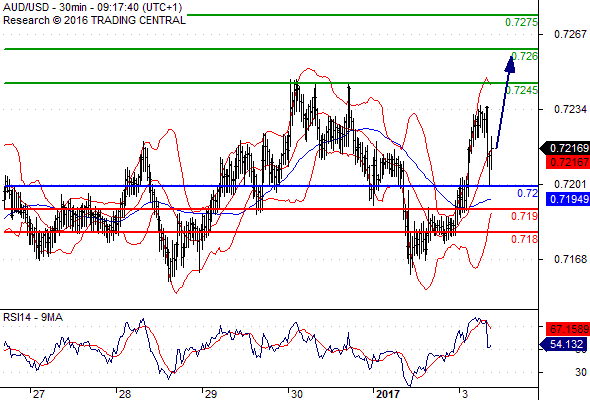Click the Trading Central research copyright text

(x=94, y=20)
